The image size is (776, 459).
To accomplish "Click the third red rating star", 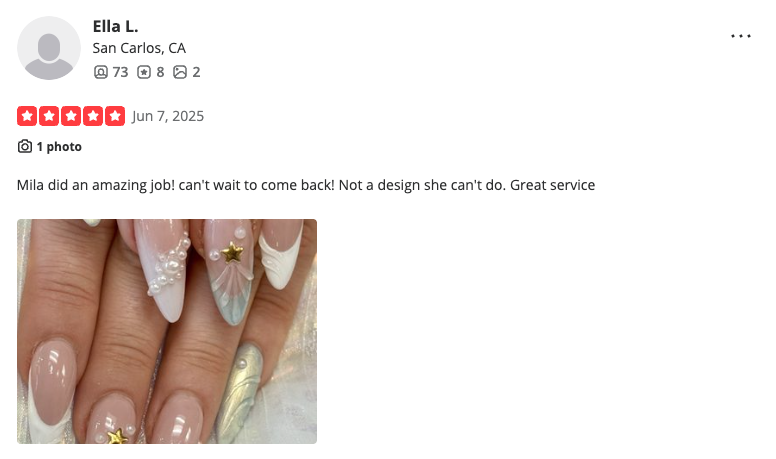I will [71, 116].
